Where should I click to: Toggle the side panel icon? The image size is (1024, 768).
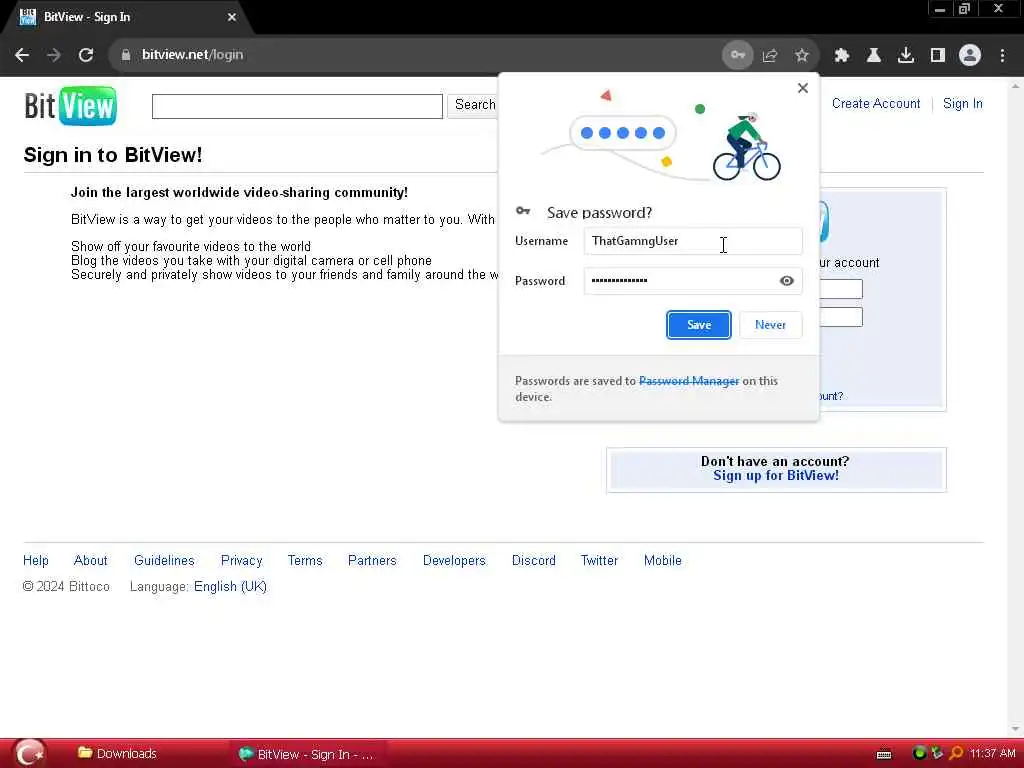point(938,56)
